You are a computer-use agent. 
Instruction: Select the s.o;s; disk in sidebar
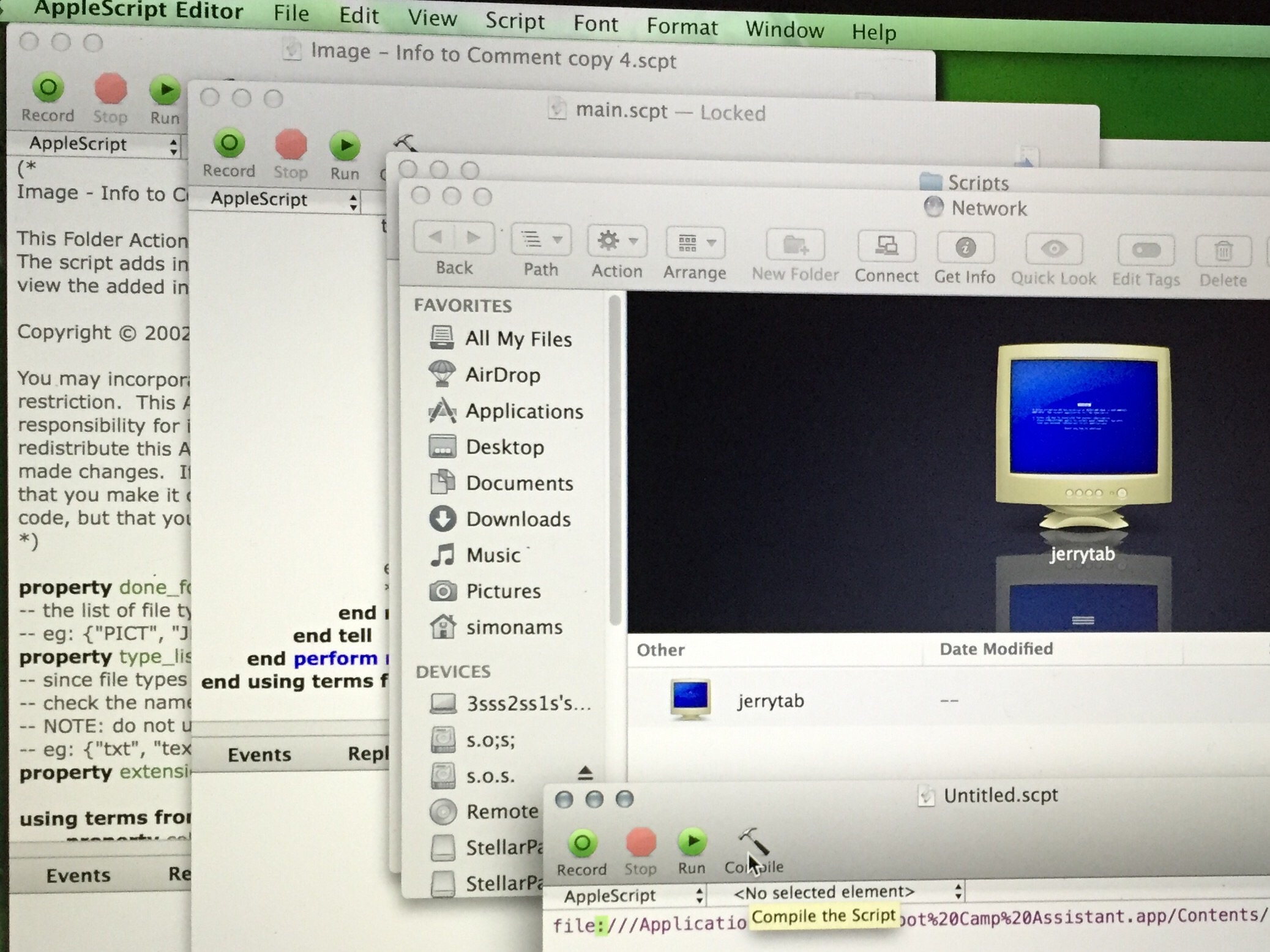tap(473, 740)
